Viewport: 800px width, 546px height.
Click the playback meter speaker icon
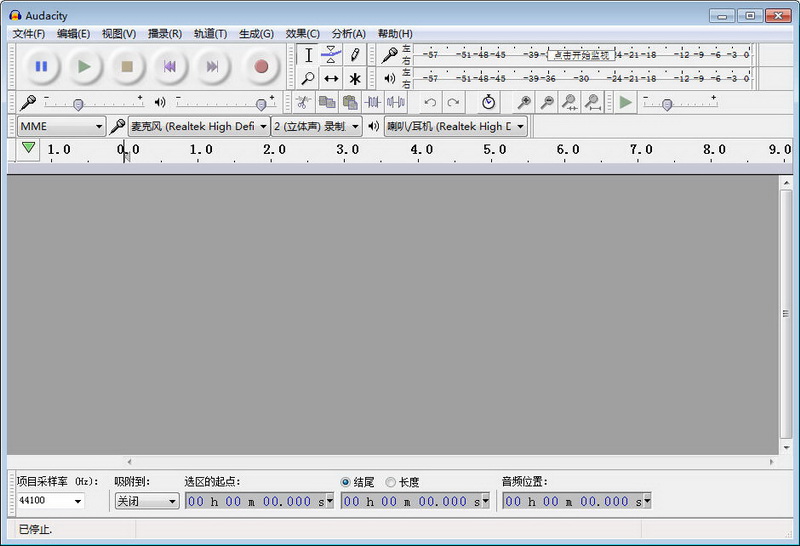[x=390, y=79]
